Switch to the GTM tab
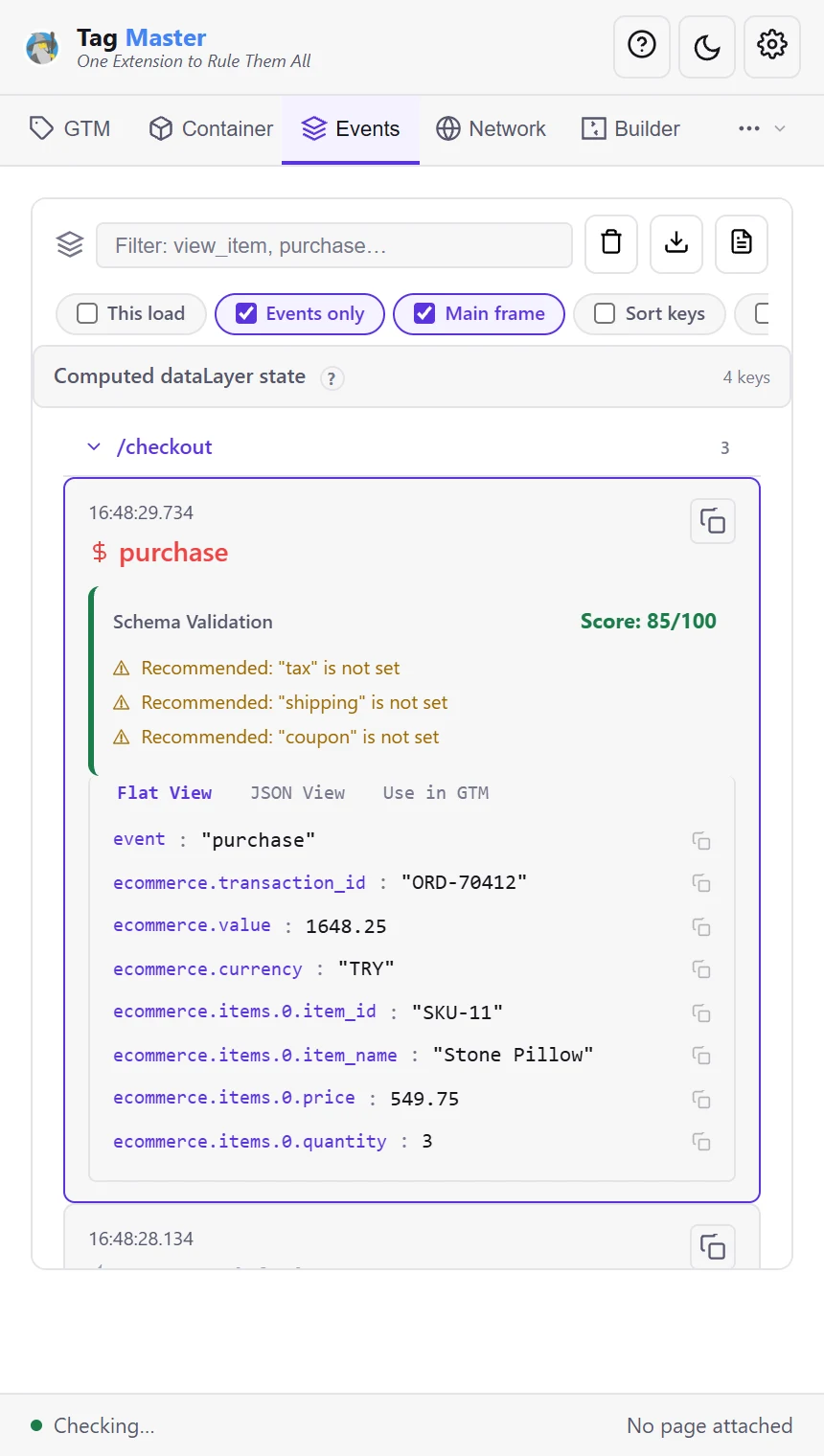 [x=70, y=128]
